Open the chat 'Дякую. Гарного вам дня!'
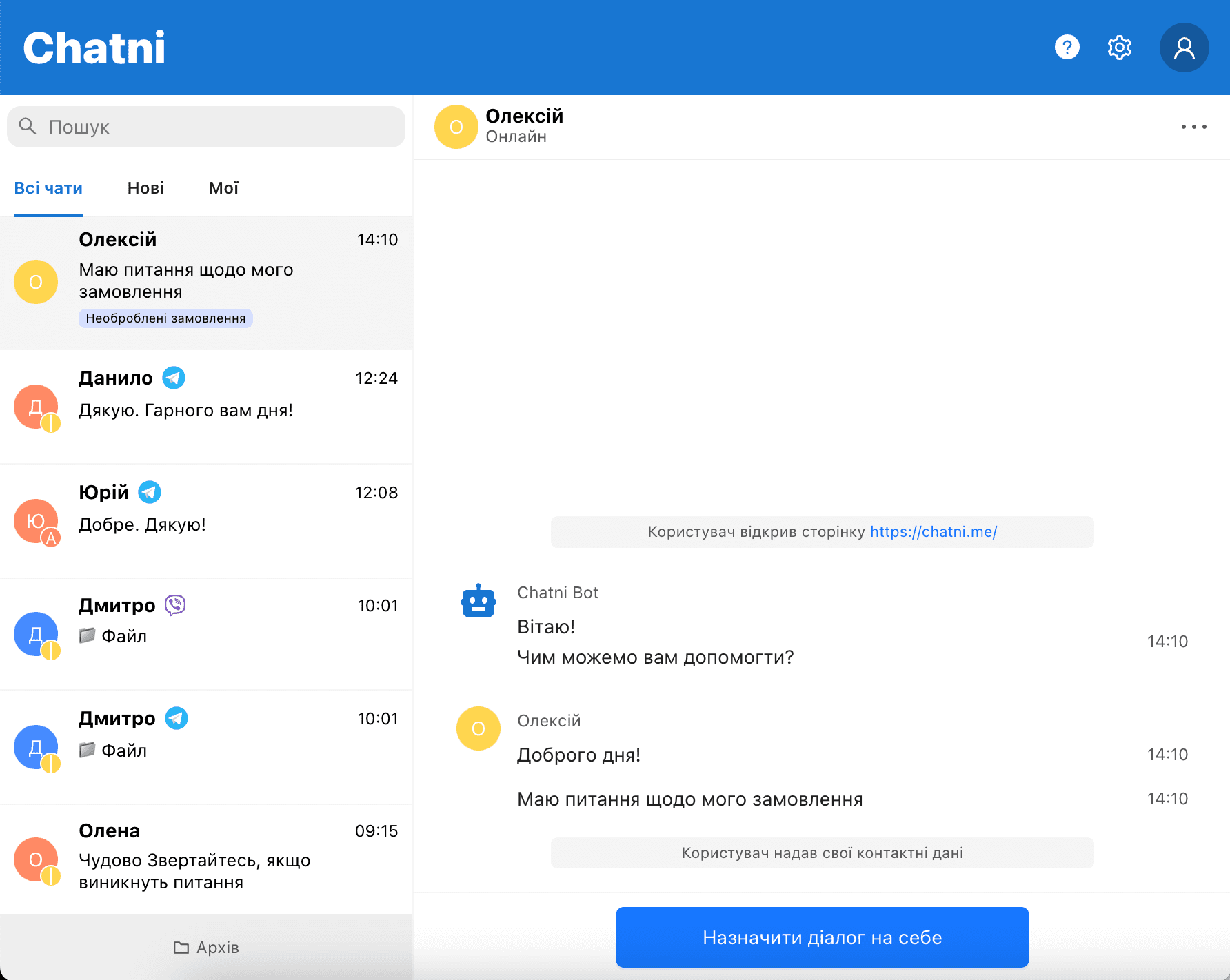Viewport: 1230px width, 980px height. [206, 407]
